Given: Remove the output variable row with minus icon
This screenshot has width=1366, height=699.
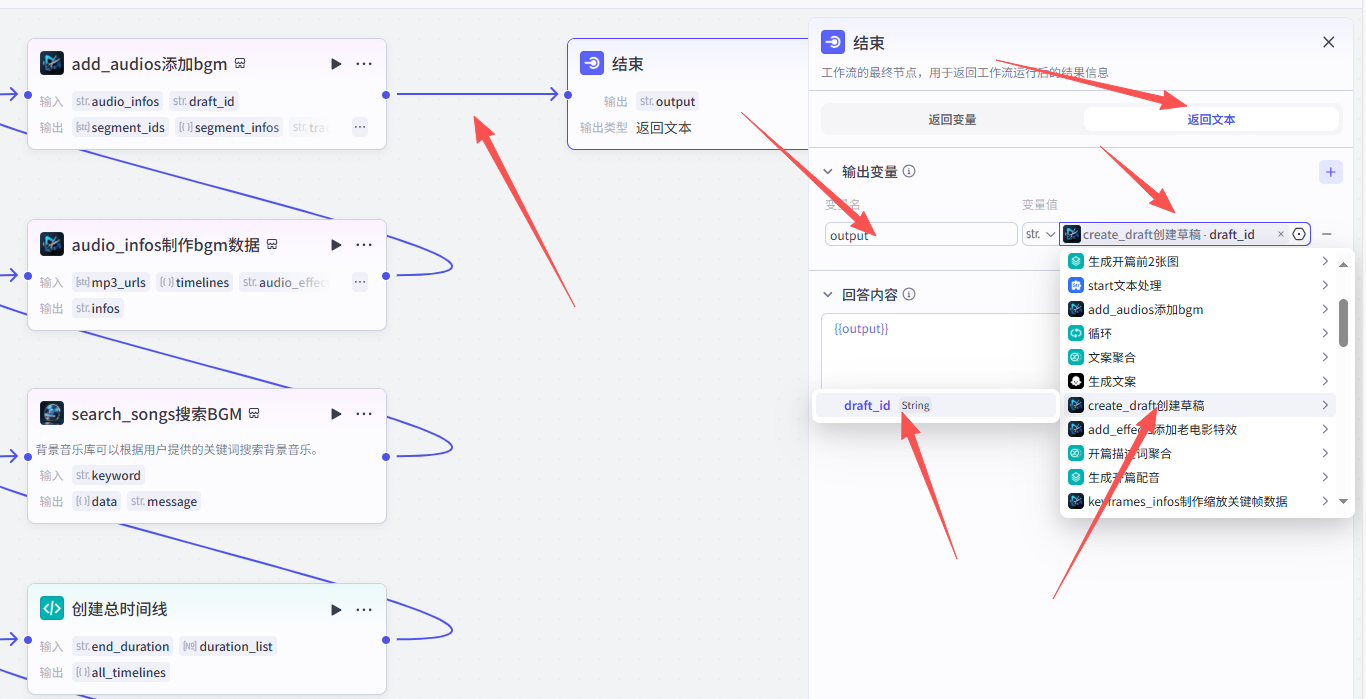Looking at the screenshot, I should 1327,234.
